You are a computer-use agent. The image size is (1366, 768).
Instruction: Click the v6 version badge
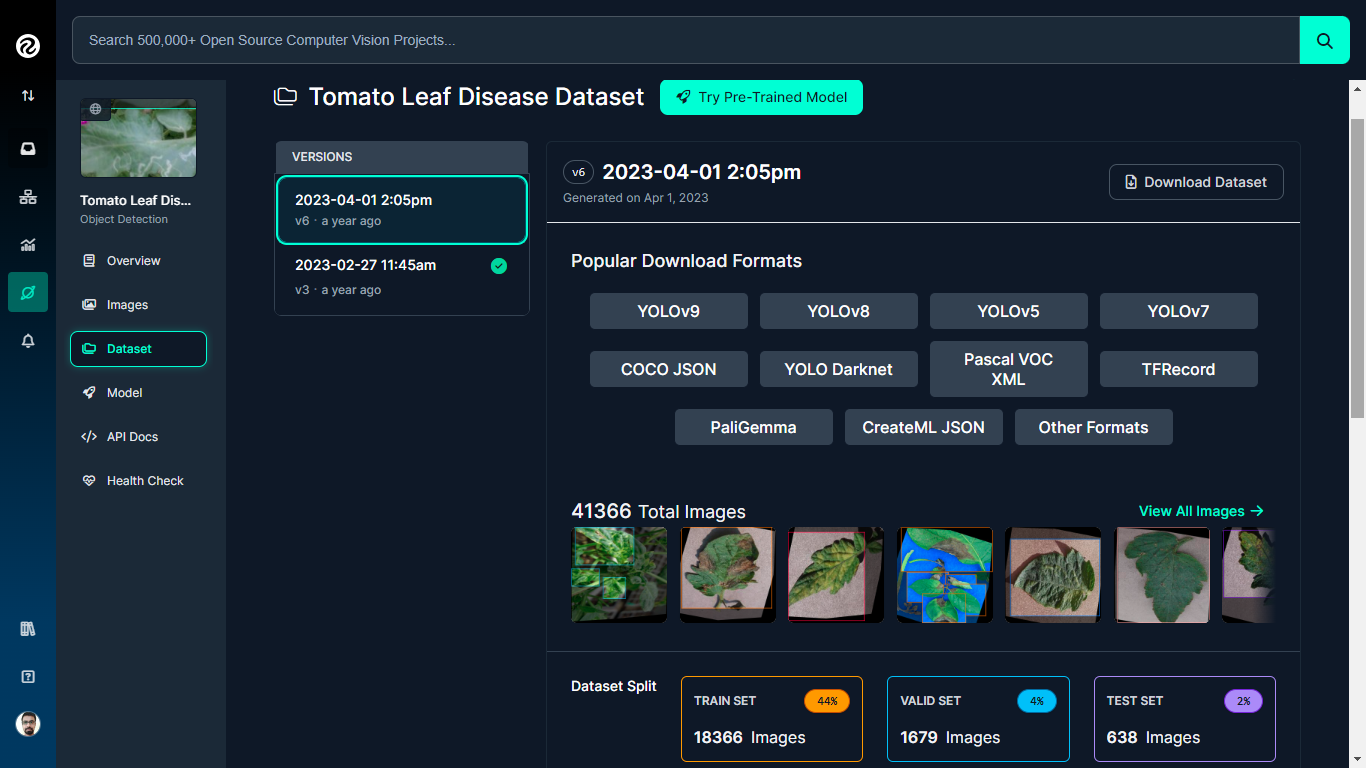click(x=578, y=173)
